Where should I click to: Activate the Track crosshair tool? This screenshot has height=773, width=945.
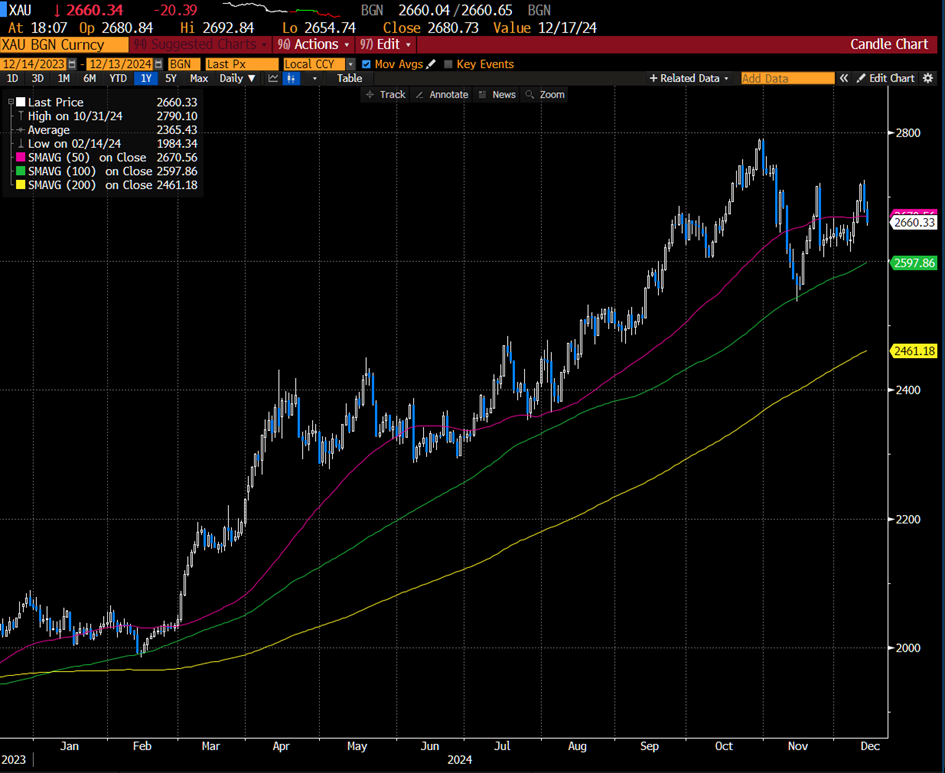[x=386, y=95]
